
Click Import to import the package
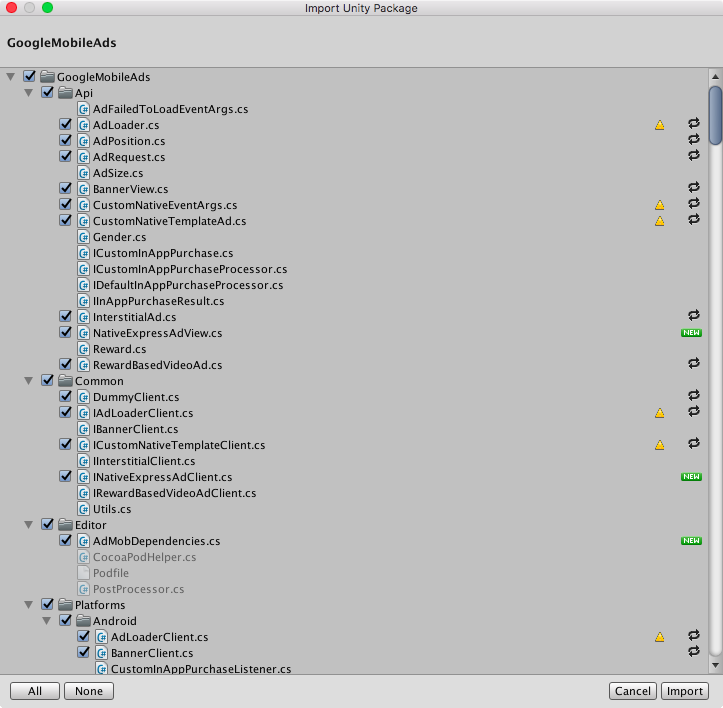click(x=685, y=691)
